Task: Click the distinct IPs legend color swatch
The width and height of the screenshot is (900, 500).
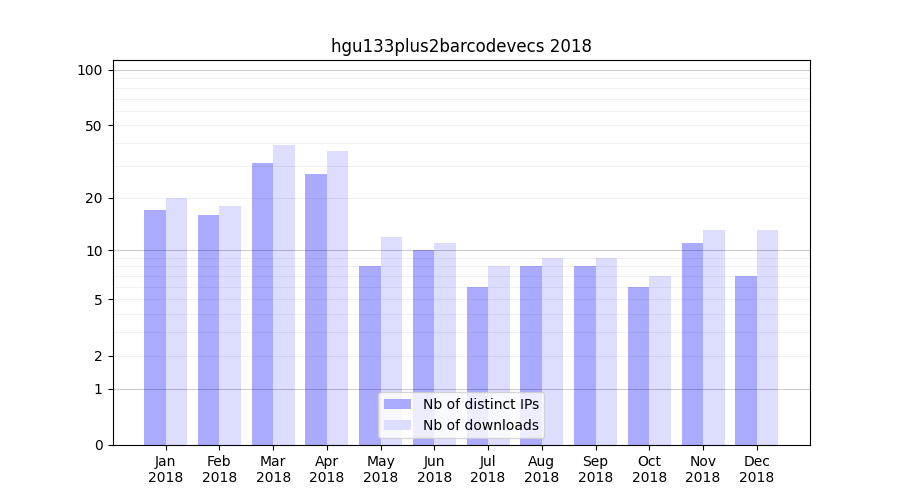Action: click(397, 404)
